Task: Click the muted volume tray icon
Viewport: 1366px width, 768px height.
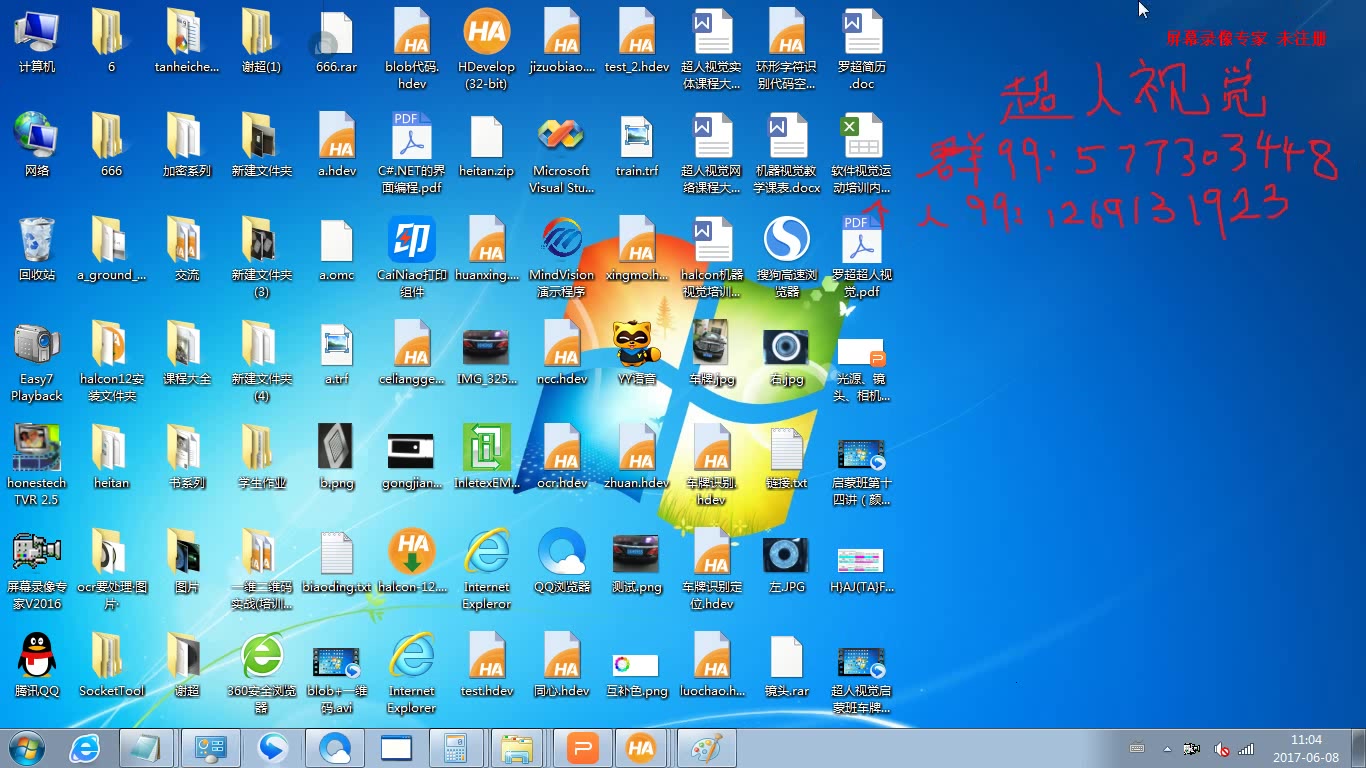Action: (1220, 748)
